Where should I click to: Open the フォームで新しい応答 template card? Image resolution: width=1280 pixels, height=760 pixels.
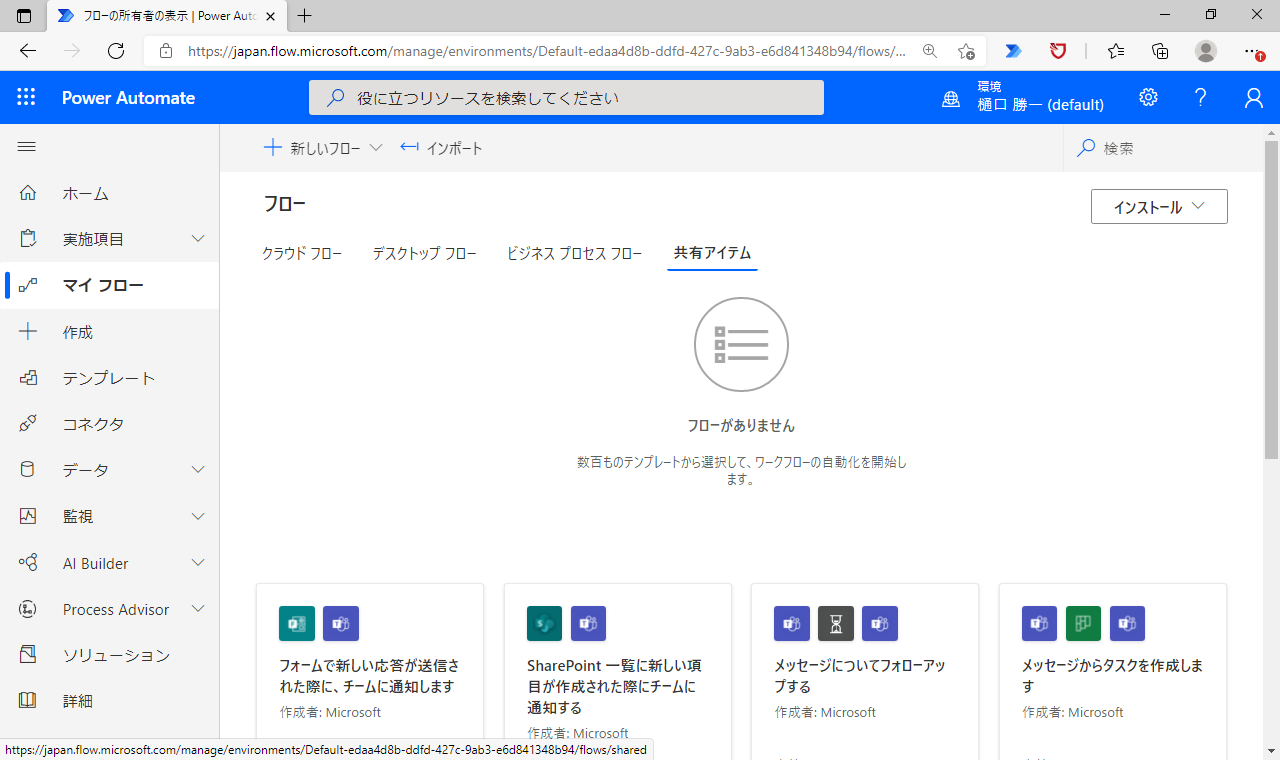[x=370, y=671]
